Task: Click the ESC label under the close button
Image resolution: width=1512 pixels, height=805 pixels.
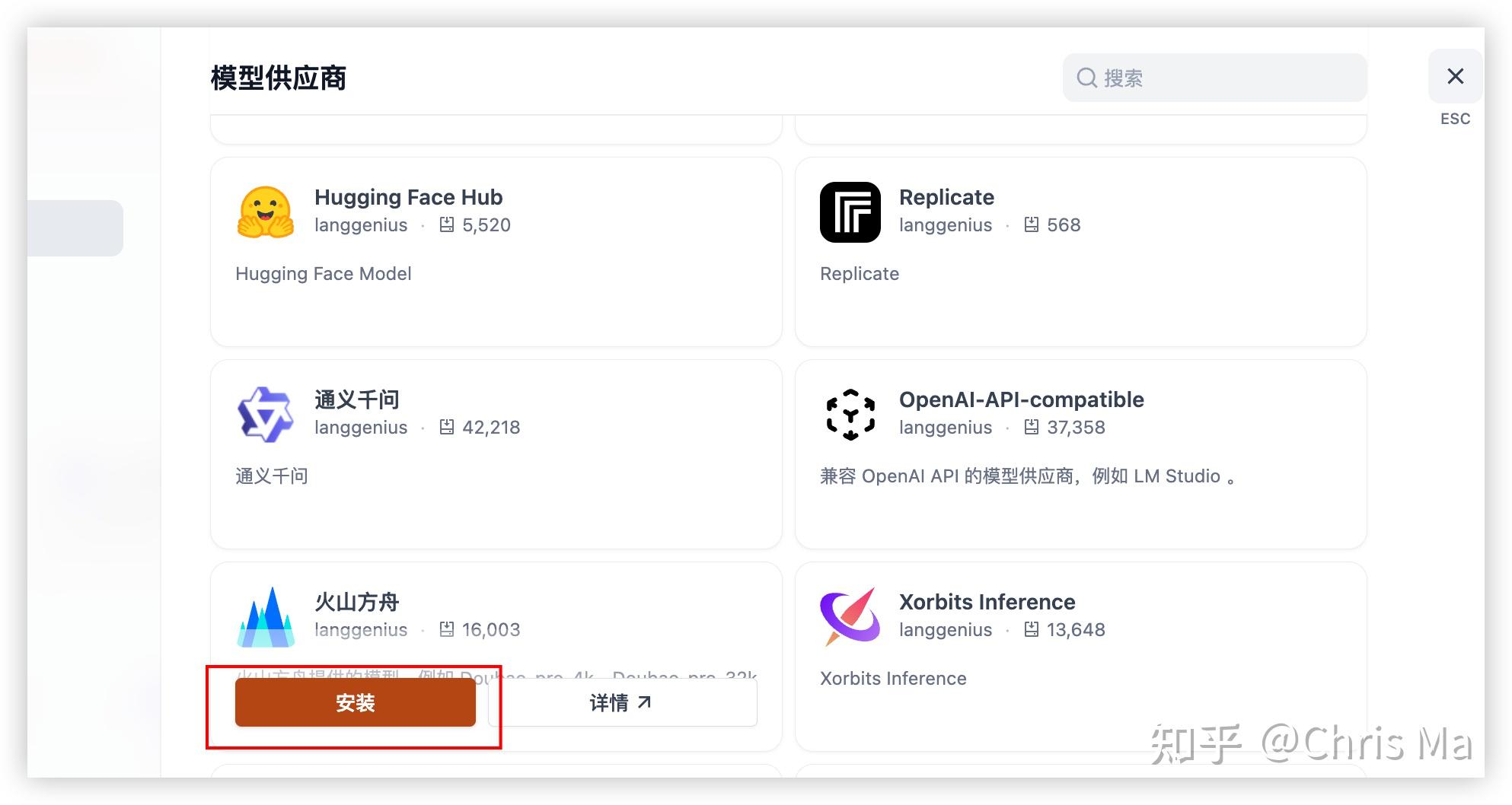Action: point(1455,119)
